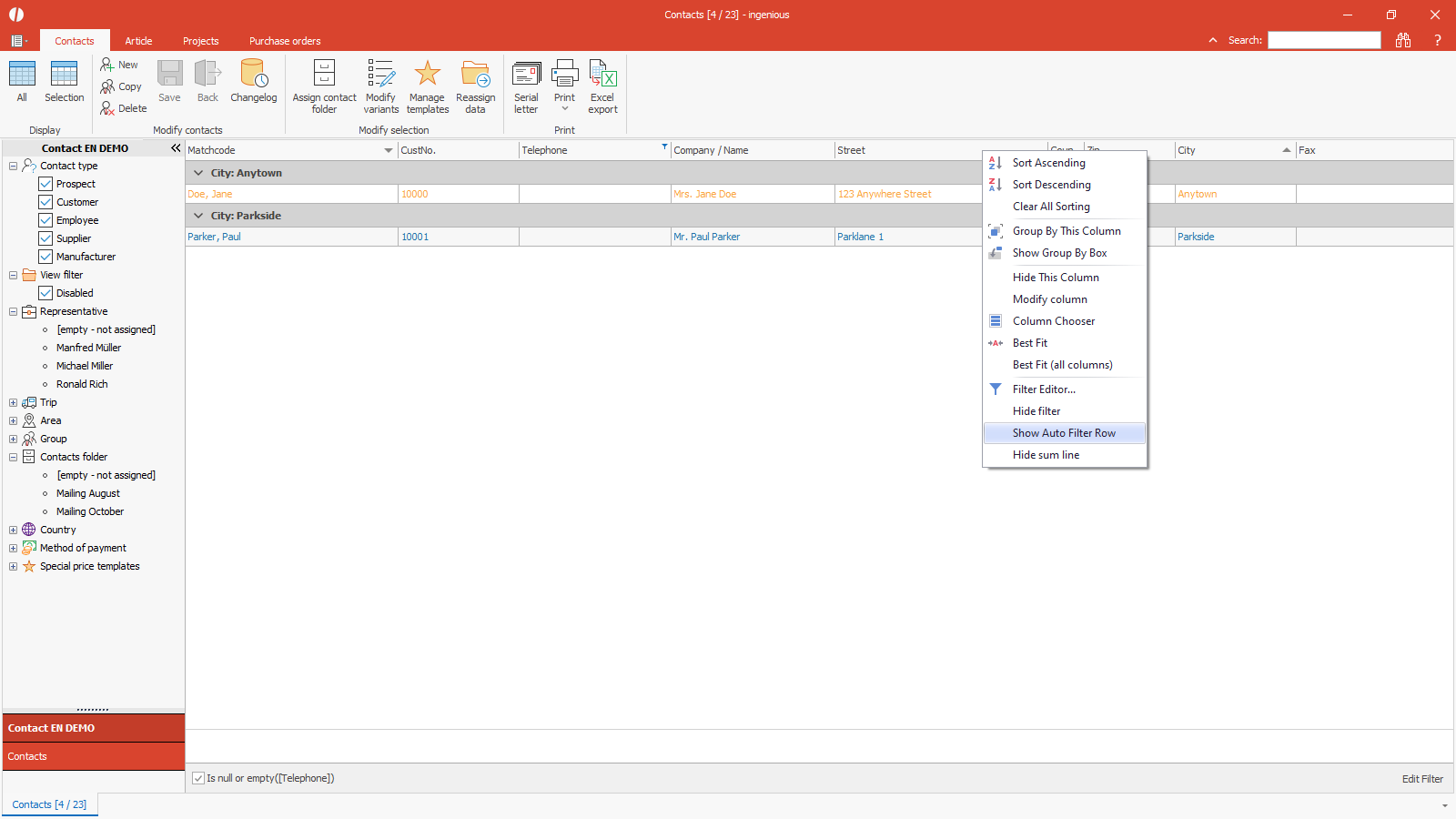Collapse the City: Anytown group row
The image size is (1456, 819).
coord(198,173)
